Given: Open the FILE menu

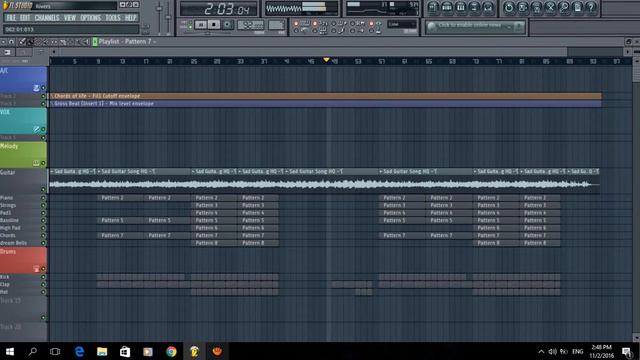Looking at the screenshot, I should tap(11, 18).
